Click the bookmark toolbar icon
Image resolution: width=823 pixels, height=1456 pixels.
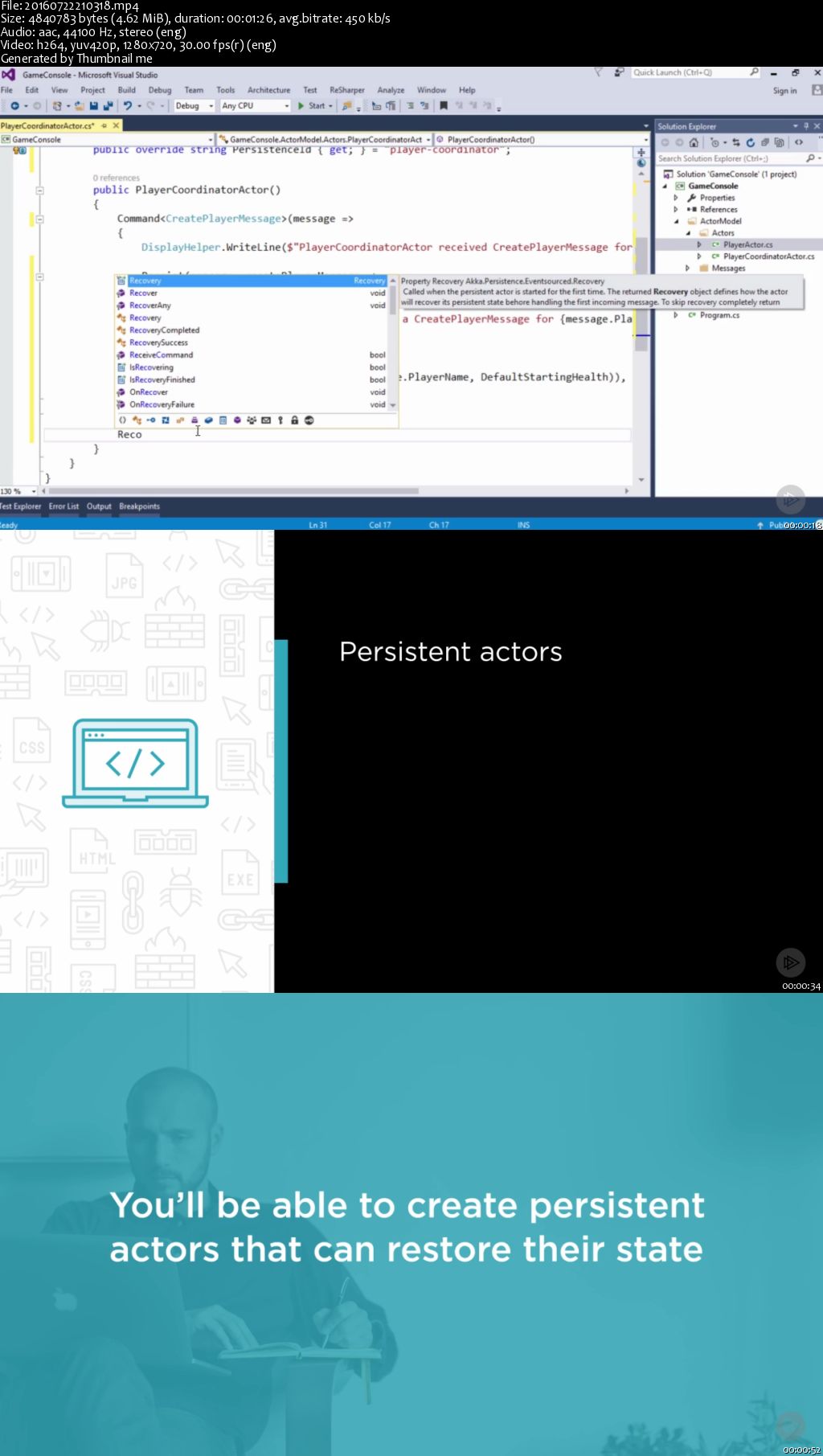coord(444,106)
